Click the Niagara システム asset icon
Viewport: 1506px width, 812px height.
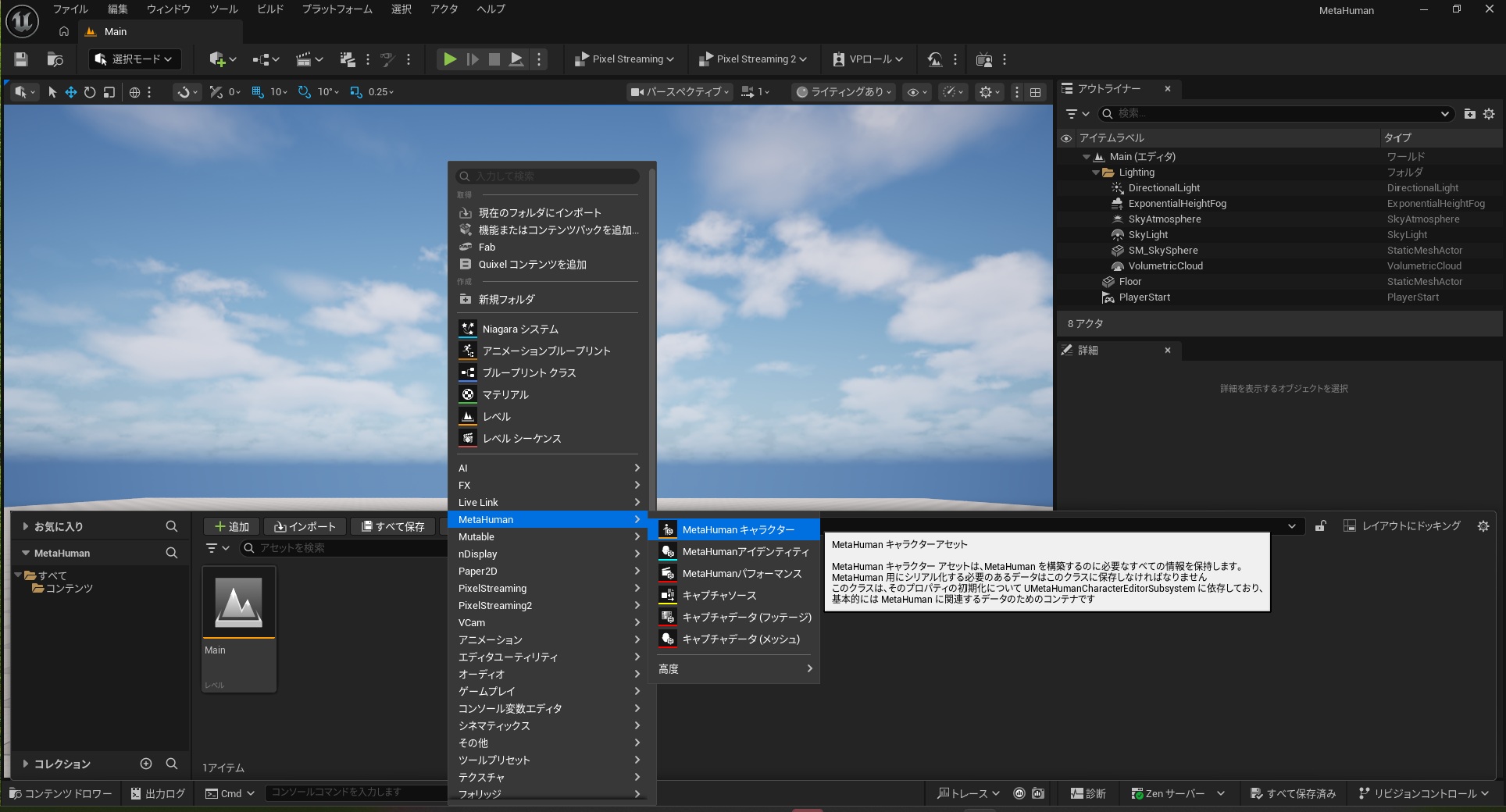467,329
